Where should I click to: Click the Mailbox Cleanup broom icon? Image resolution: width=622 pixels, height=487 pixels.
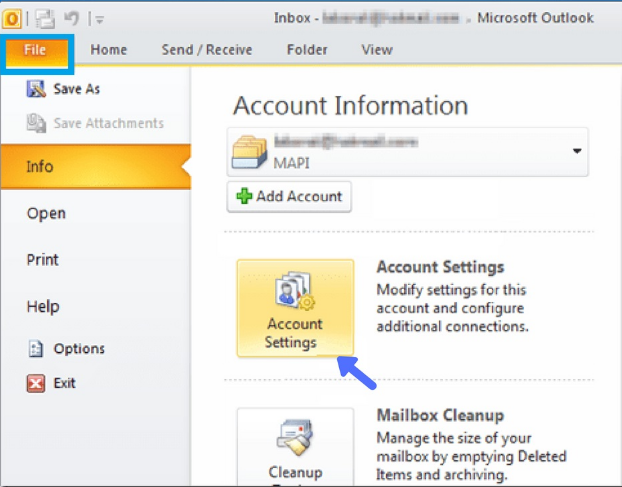(295, 437)
